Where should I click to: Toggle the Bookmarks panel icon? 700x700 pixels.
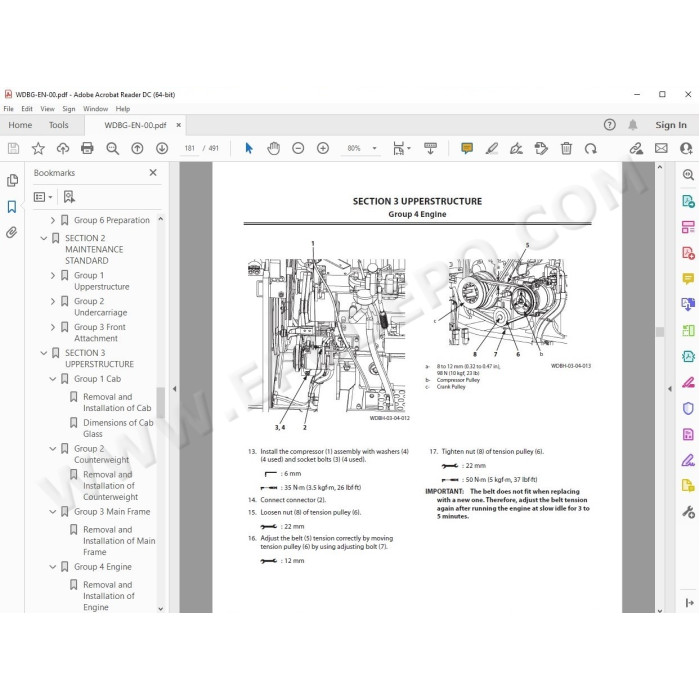(12, 207)
